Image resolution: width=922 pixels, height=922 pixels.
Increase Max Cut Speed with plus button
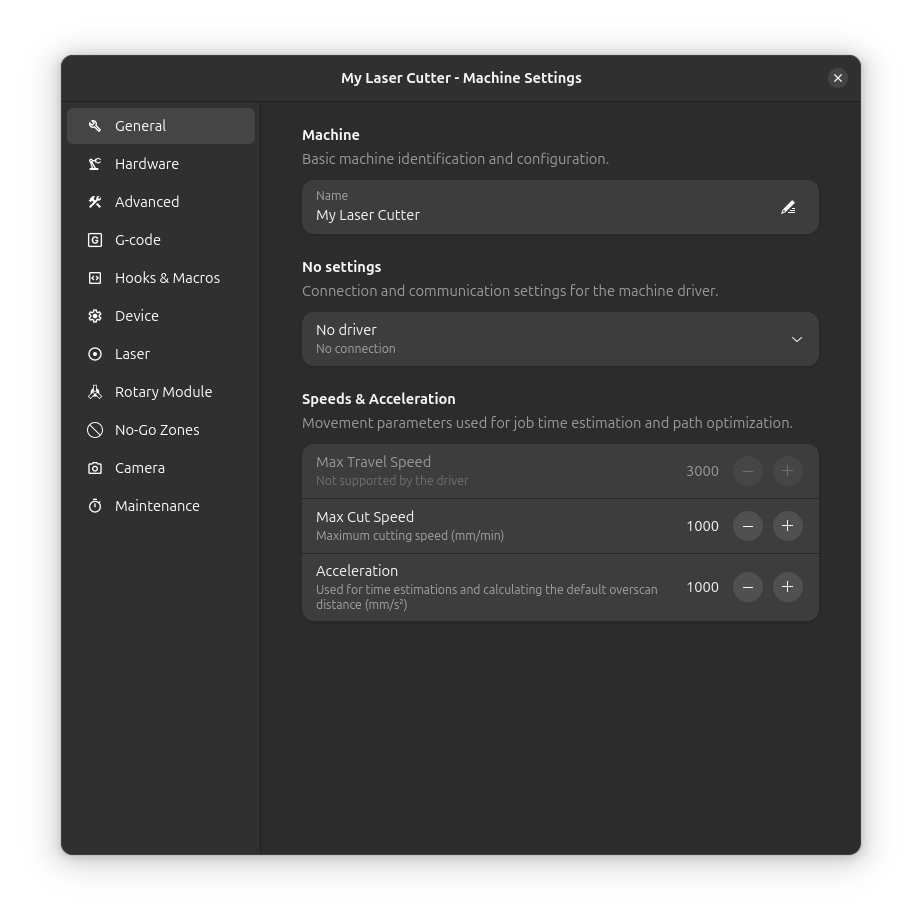(x=788, y=526)
